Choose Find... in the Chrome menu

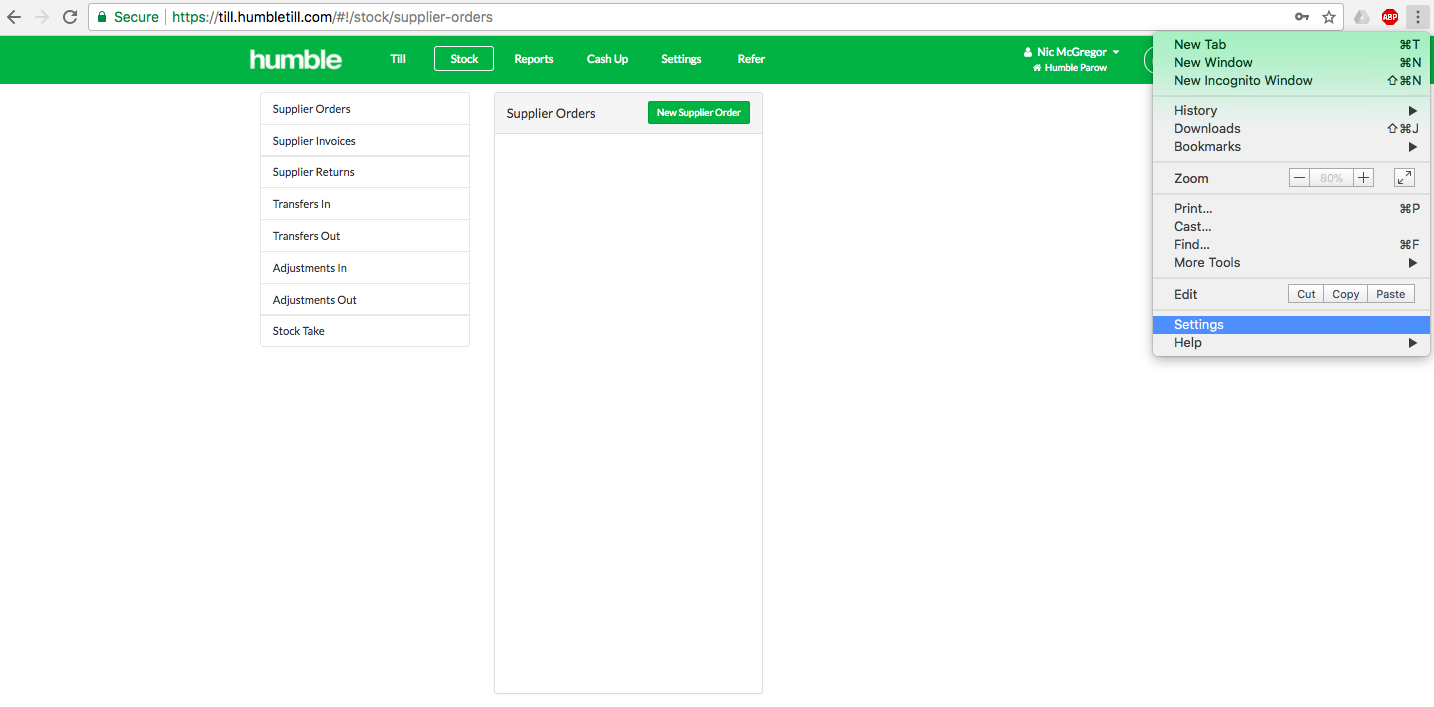point(1291,244)
